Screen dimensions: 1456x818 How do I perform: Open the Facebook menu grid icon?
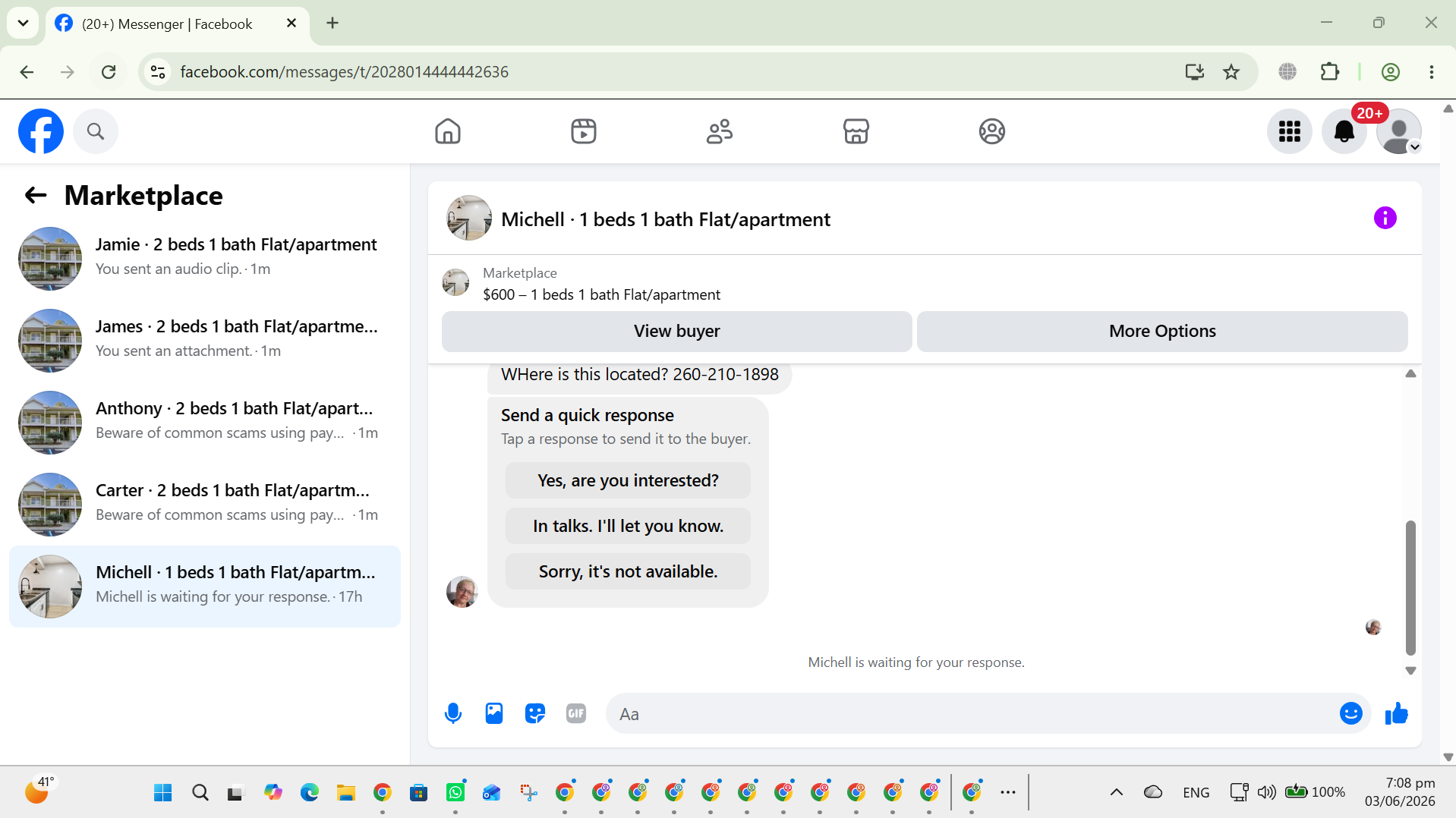[1290, 131]
